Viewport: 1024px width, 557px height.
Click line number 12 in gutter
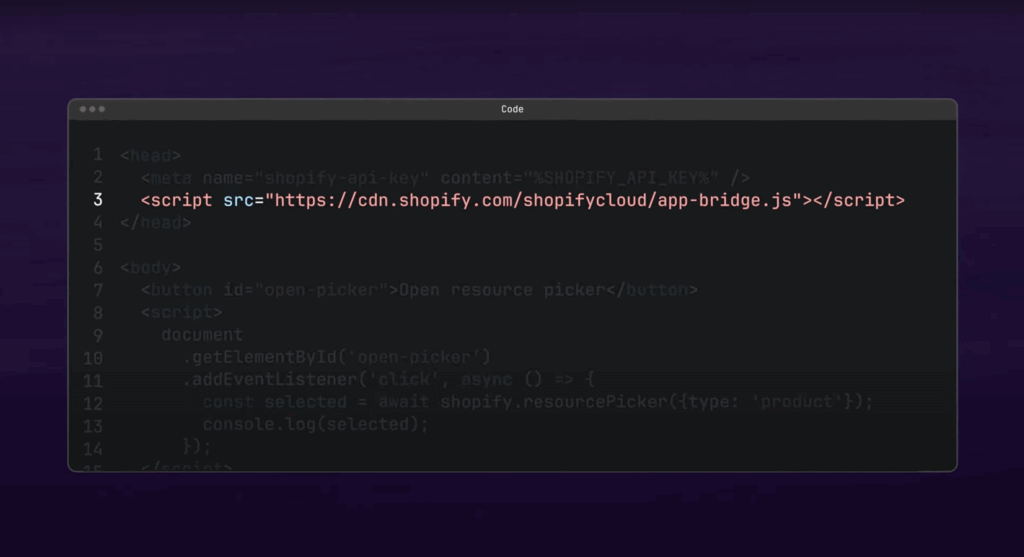93,403
